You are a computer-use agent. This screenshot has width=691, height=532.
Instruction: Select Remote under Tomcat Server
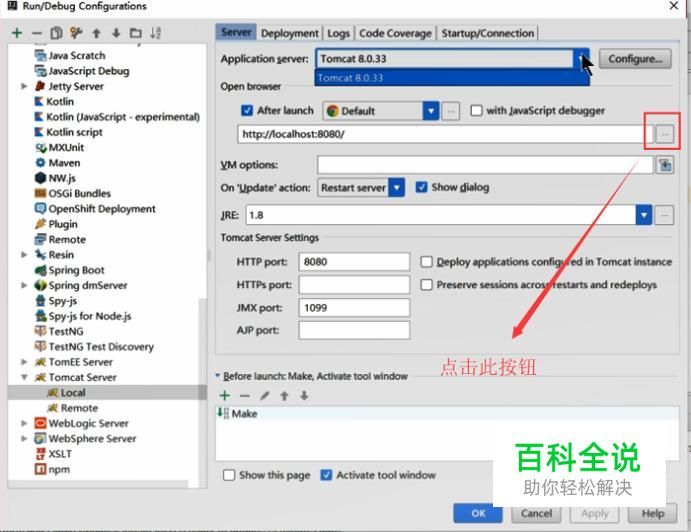point(73,408)
